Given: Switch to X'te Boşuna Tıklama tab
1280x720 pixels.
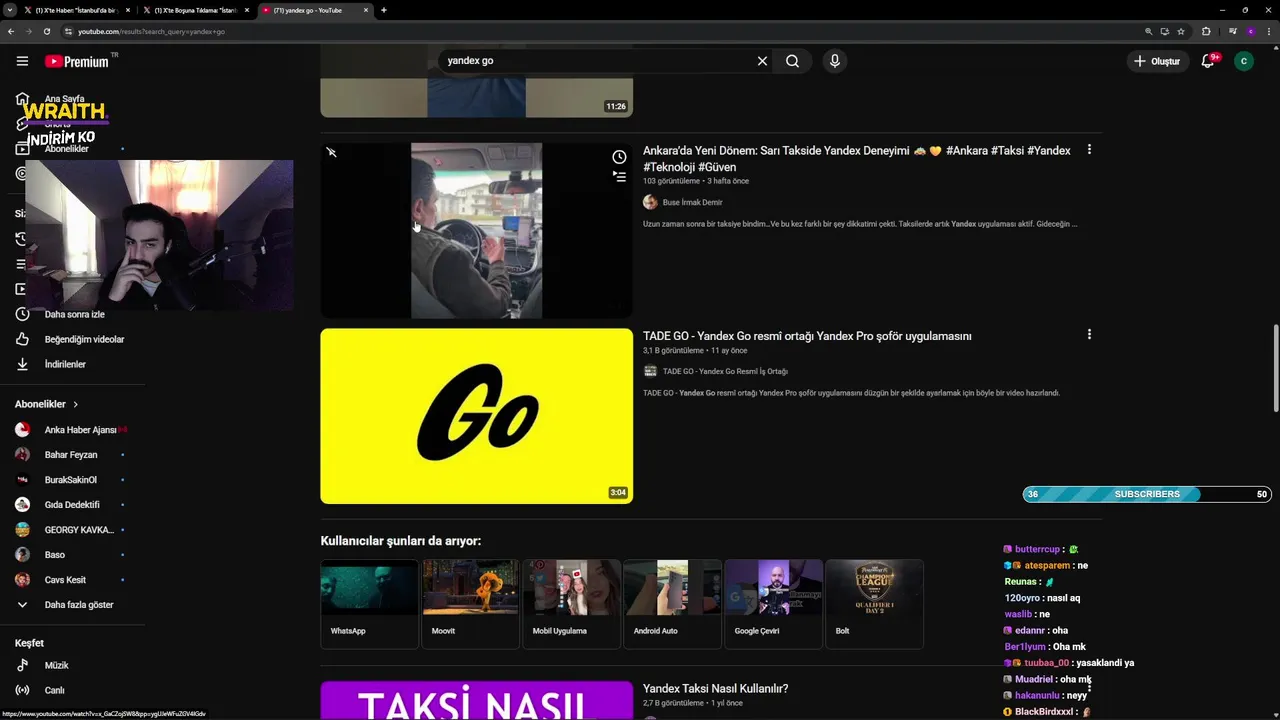Looking at the screenshot, I should 195,10.
